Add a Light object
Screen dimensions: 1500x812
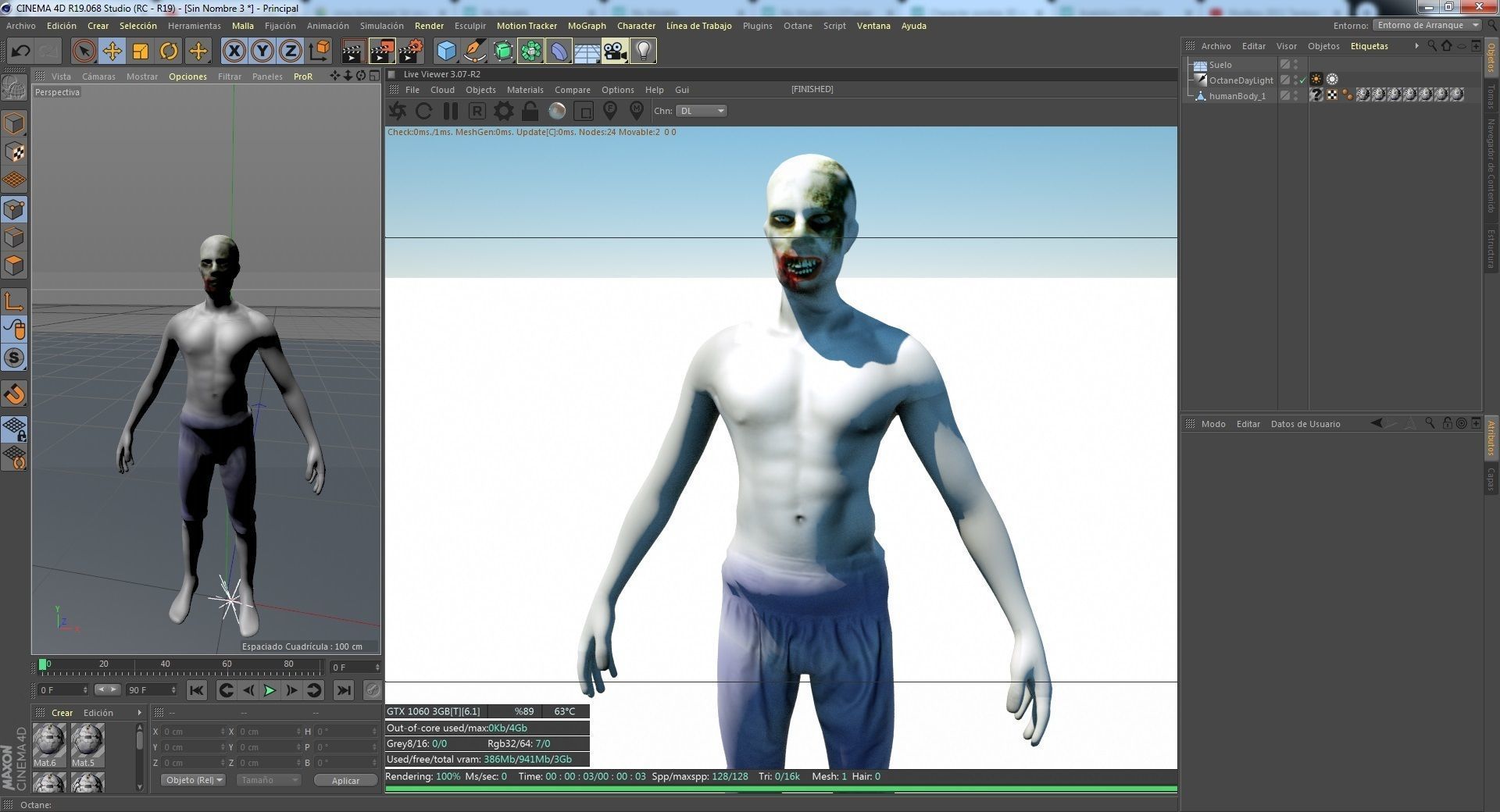tap(643, 52)
